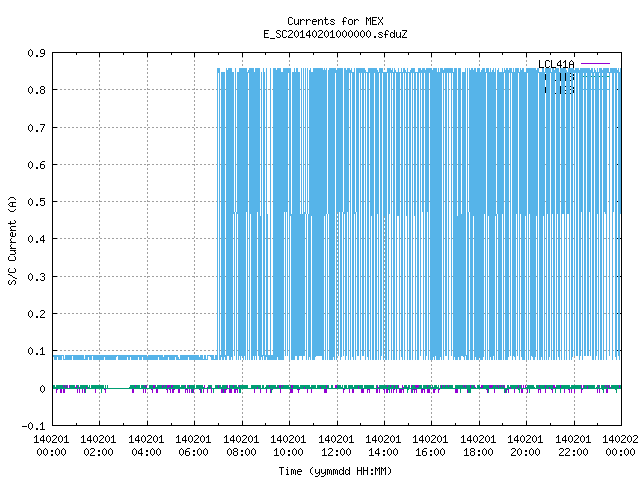Image resolution: width=640 pixels, height=480 pixels.
Task: Click the '140201 20:00' time axis label
Action: [x=525, y=446]
